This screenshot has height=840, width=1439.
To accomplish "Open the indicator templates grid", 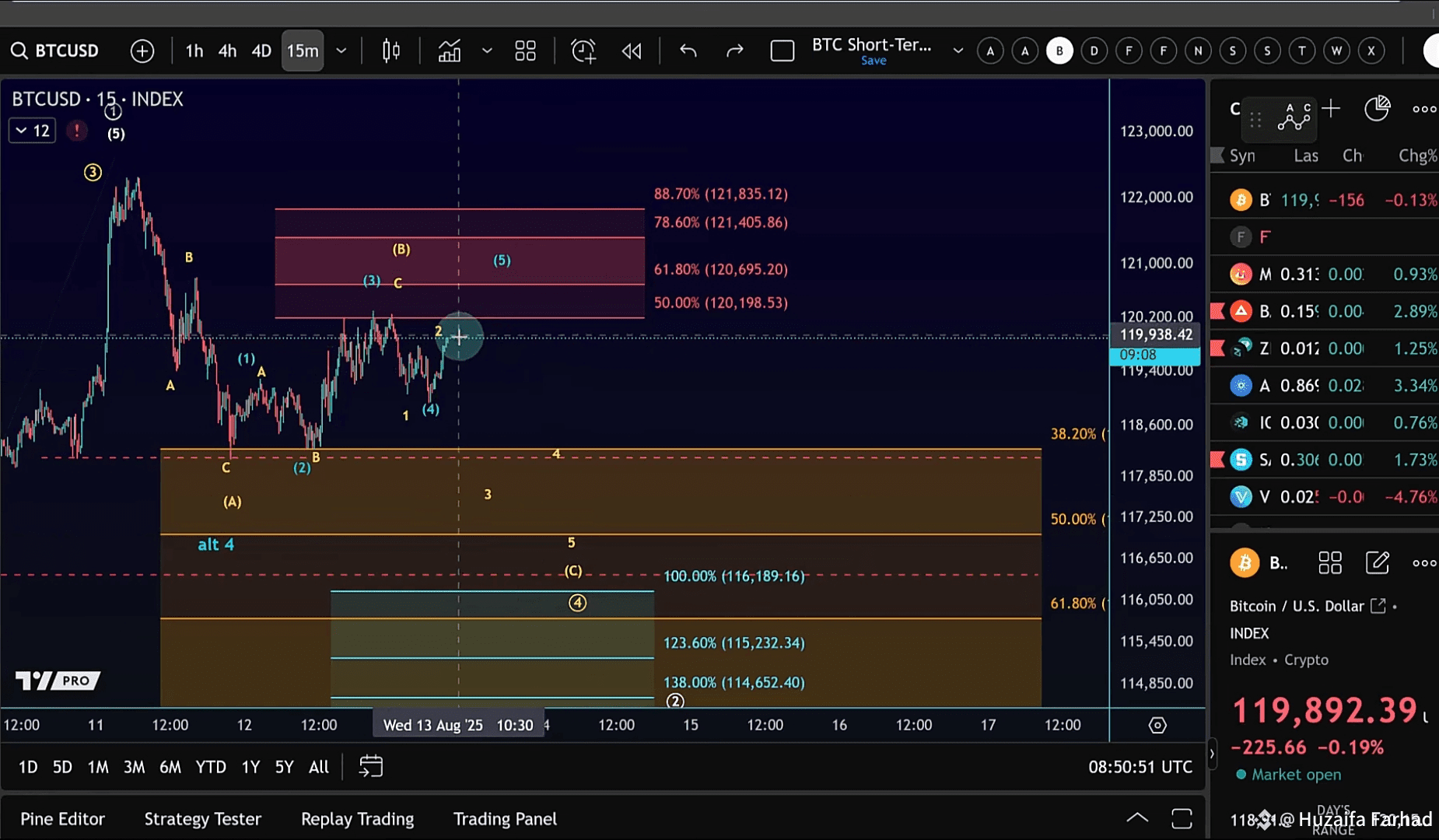I will pyautogui.click(x=525, y=51).
